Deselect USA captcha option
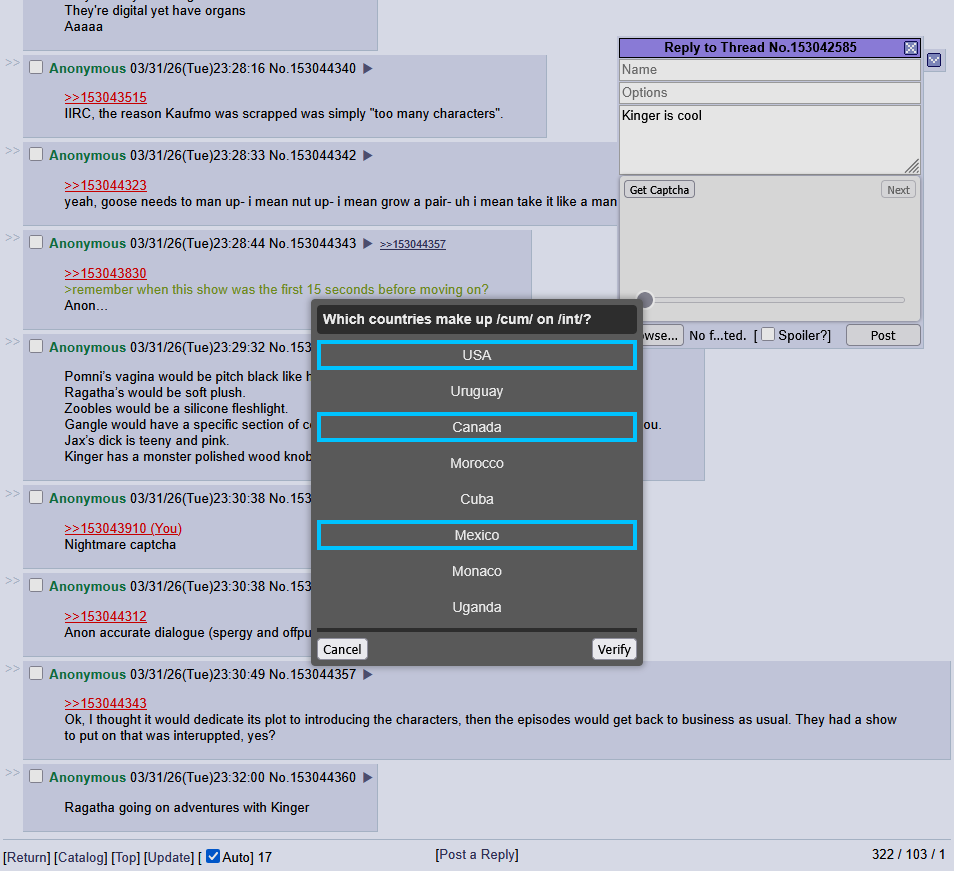Viewport: 954px width, 871px height. pyautogui.click(x=476, y=355)
